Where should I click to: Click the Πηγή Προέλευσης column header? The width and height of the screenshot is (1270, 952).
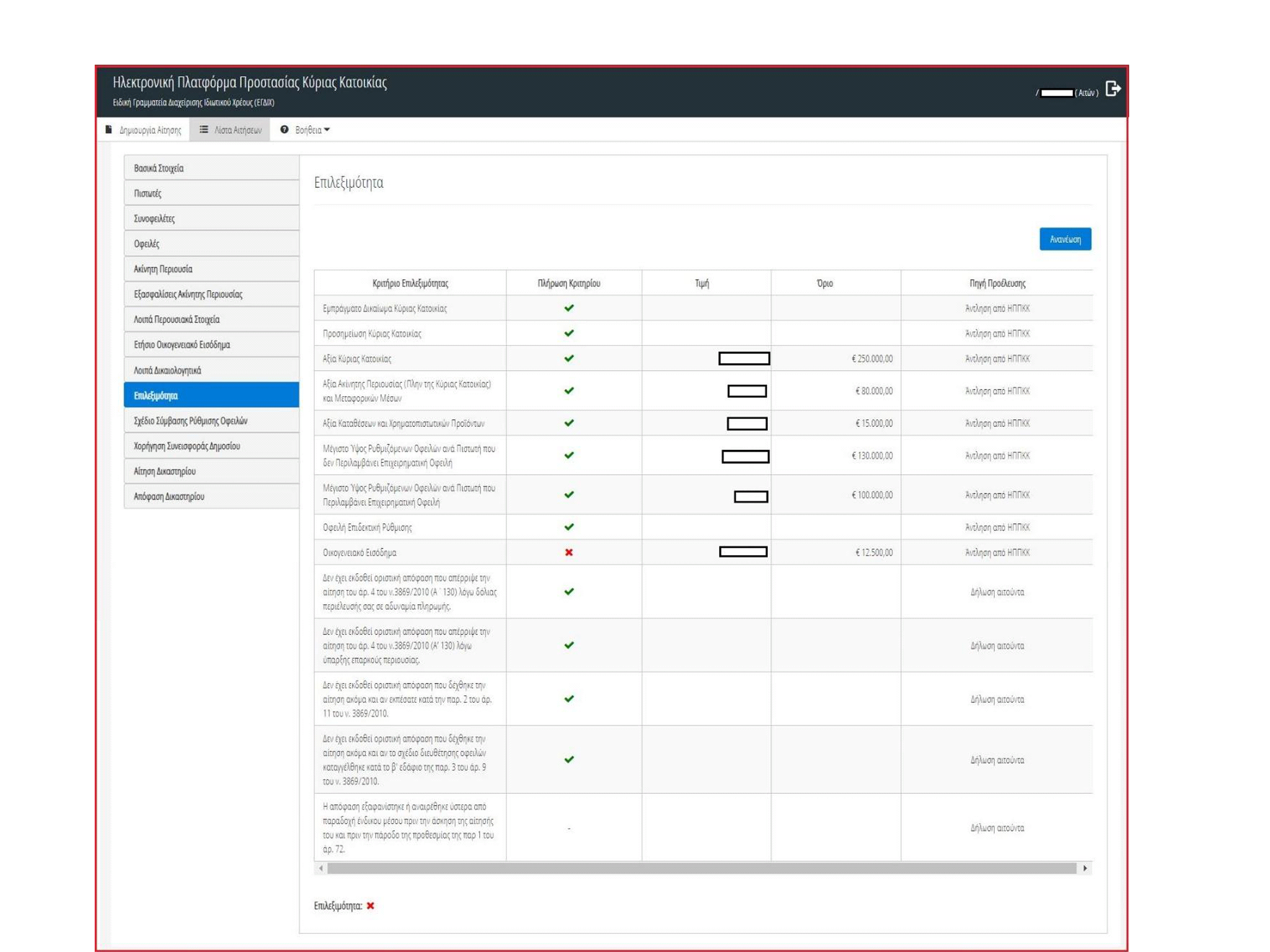point(997,283)
